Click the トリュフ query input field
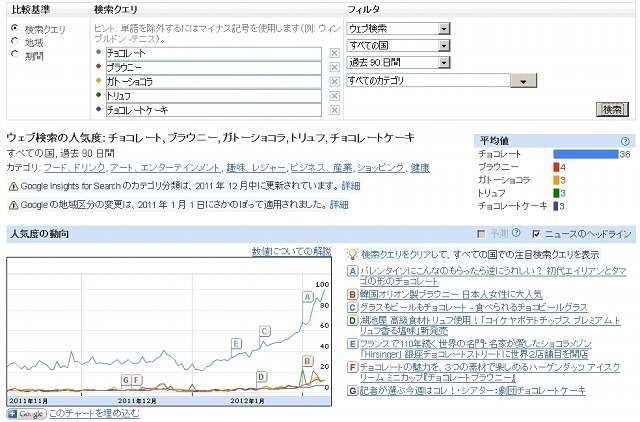The width and height of the screenshot is (640, 422). point(214,96)
